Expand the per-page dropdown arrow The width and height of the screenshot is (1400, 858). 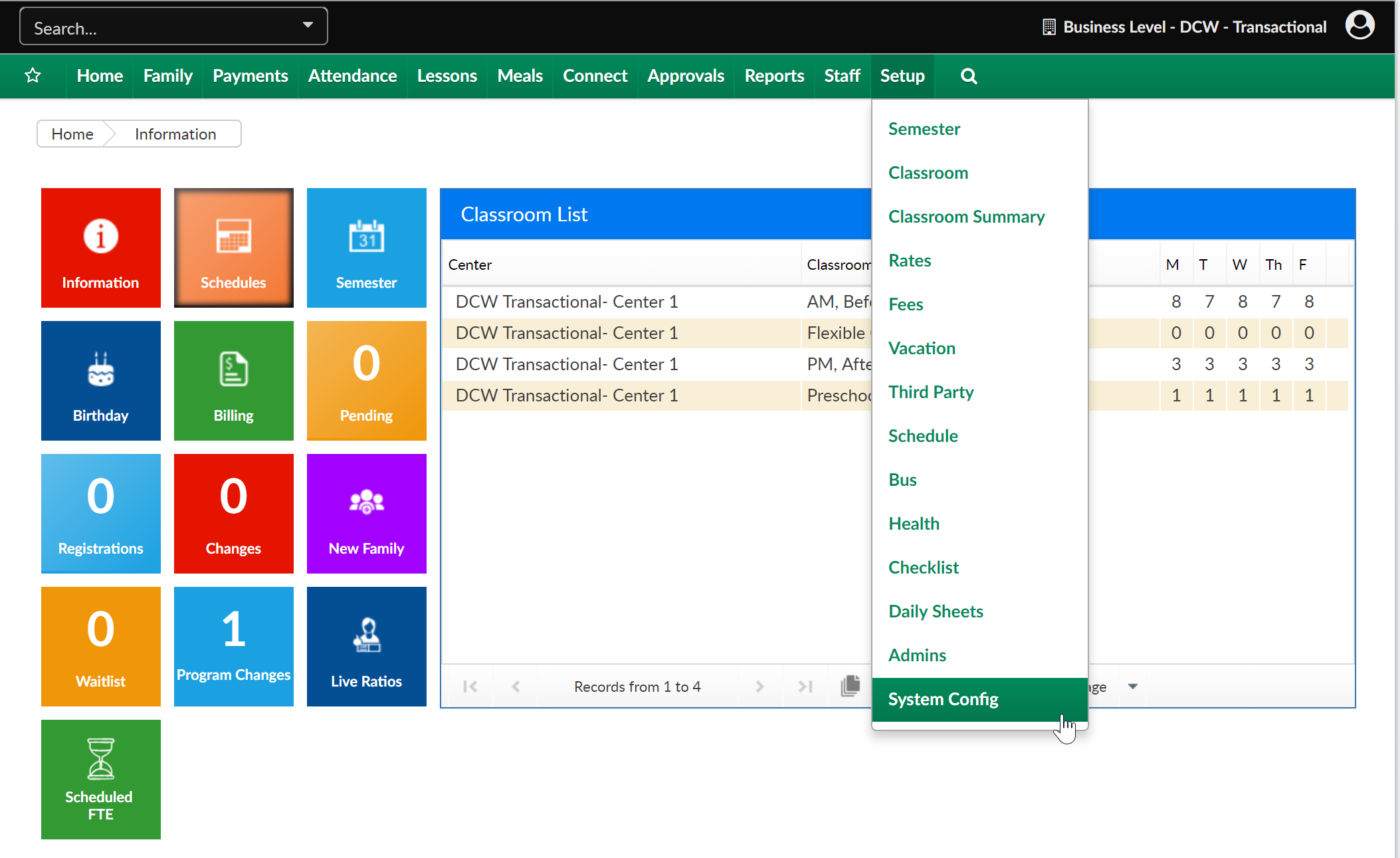[x=1133, y=686]
